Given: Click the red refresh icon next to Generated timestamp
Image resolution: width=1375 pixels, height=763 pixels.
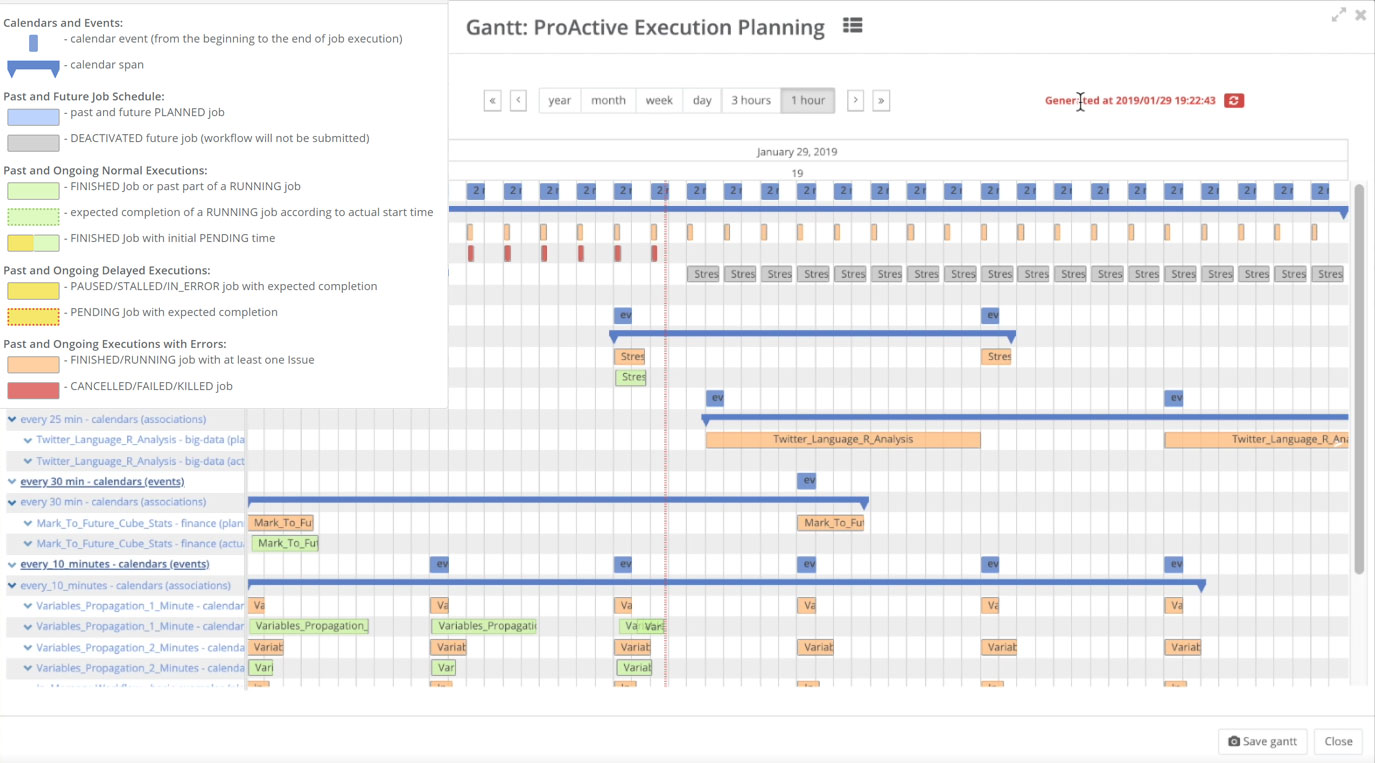Looking at the screenshot, I should pos(1234,100).
